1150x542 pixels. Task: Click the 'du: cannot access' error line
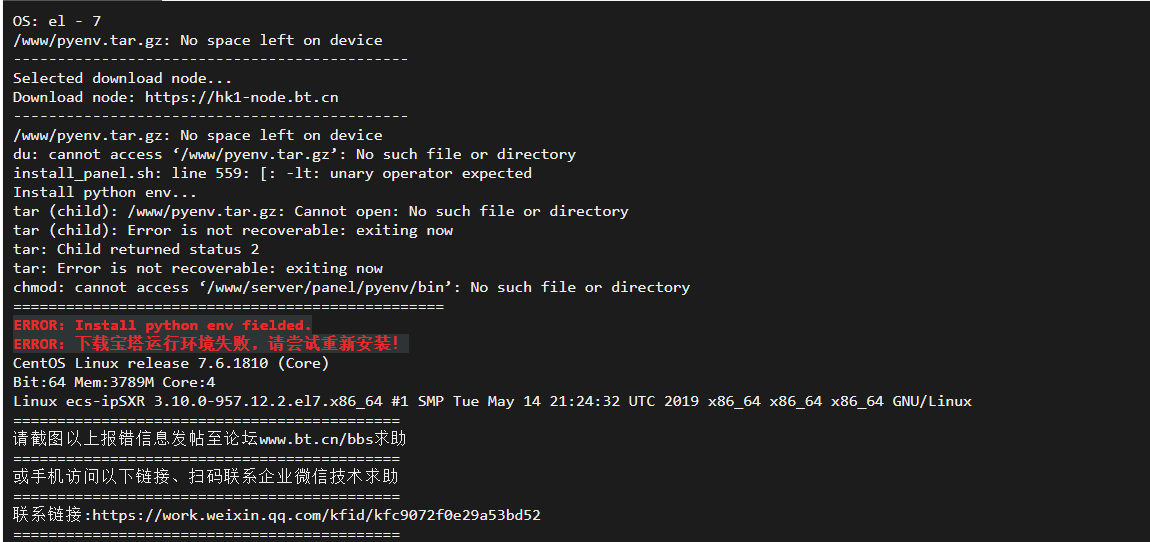tap(294, 154)
